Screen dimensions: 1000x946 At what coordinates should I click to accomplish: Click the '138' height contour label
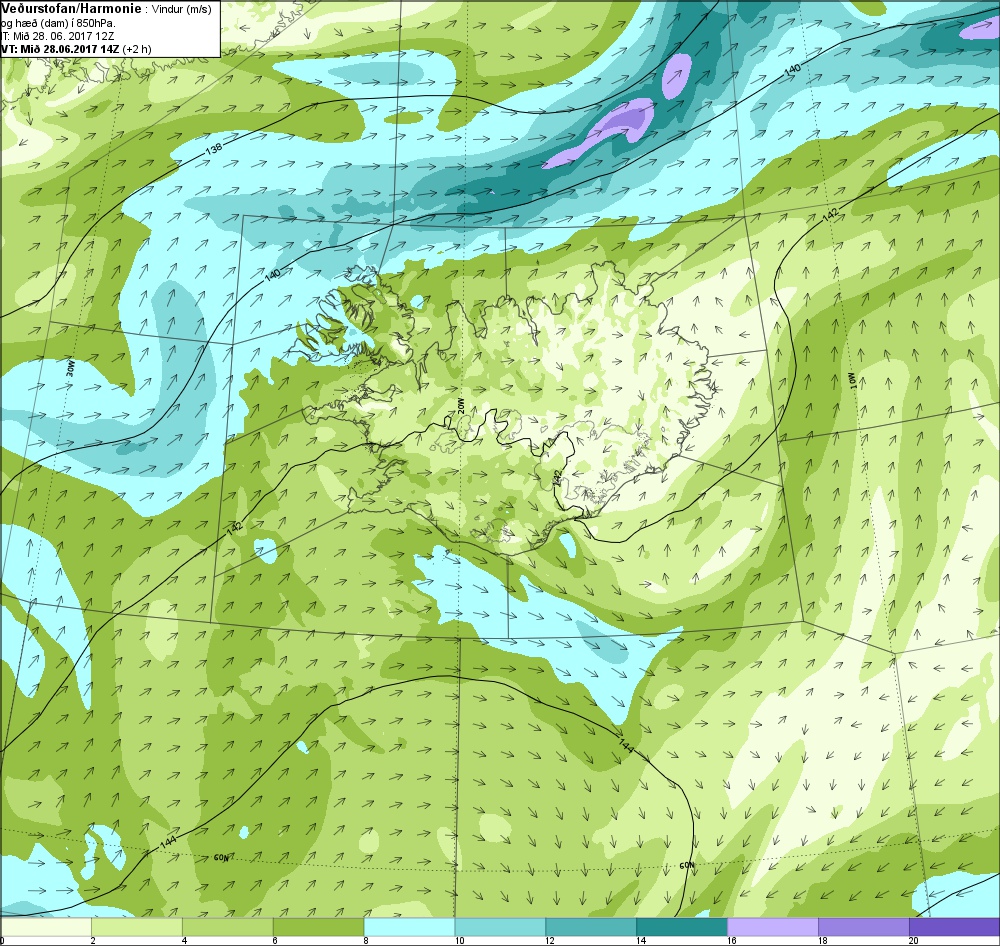(x=214, y=149)
